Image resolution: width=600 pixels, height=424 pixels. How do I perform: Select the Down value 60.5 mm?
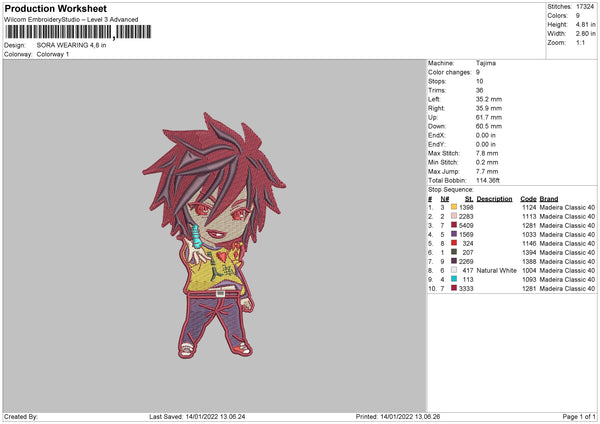(x=489, y=126)
